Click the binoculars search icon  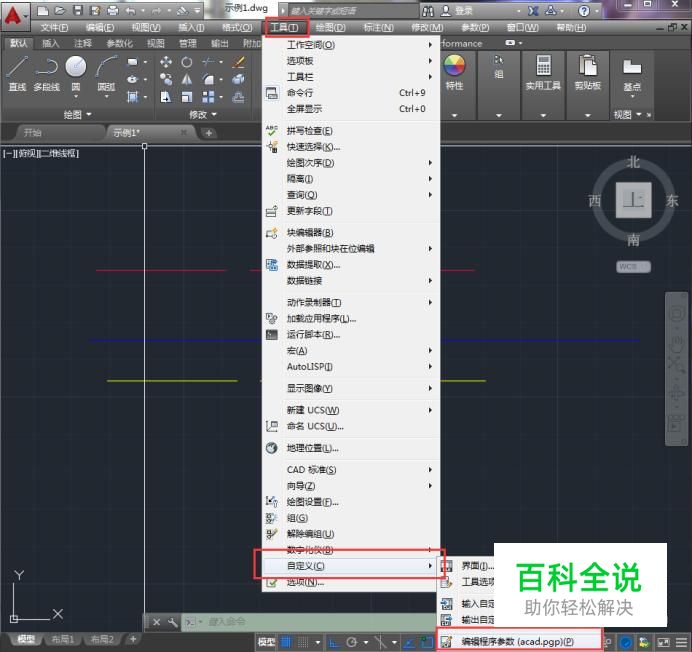coord(427,11)
